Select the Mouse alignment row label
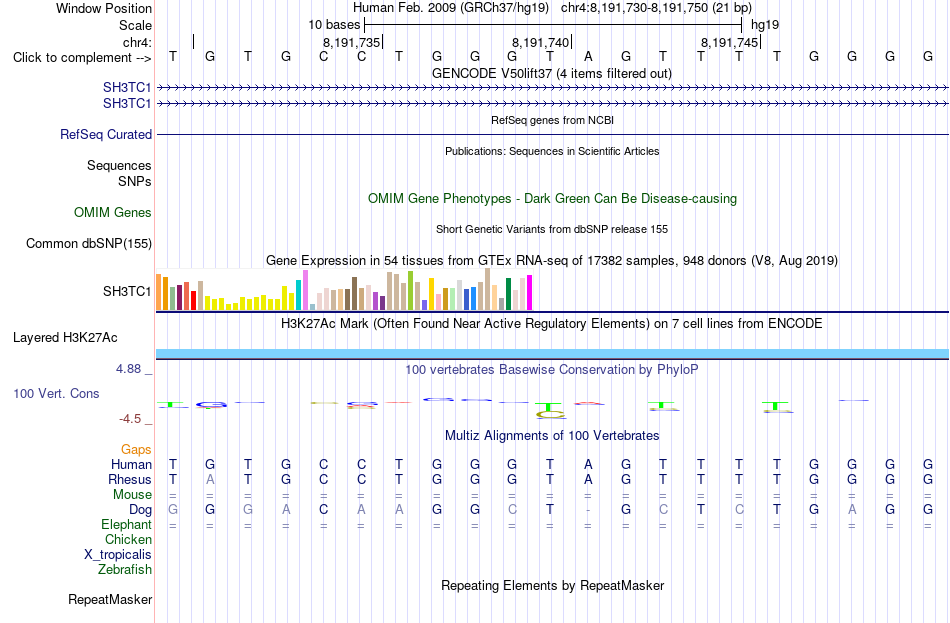The image size is (950, 623). [x=132, y=495]
